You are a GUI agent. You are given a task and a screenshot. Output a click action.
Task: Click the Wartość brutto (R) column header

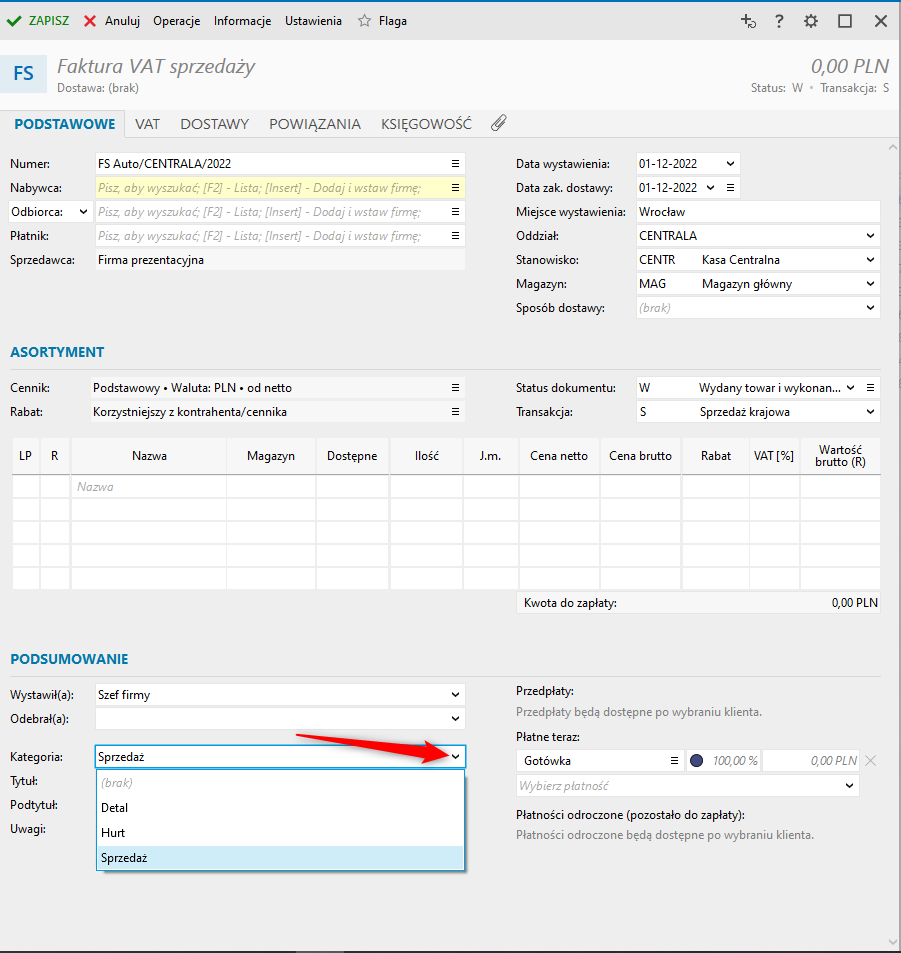click(x=840, y=456)
